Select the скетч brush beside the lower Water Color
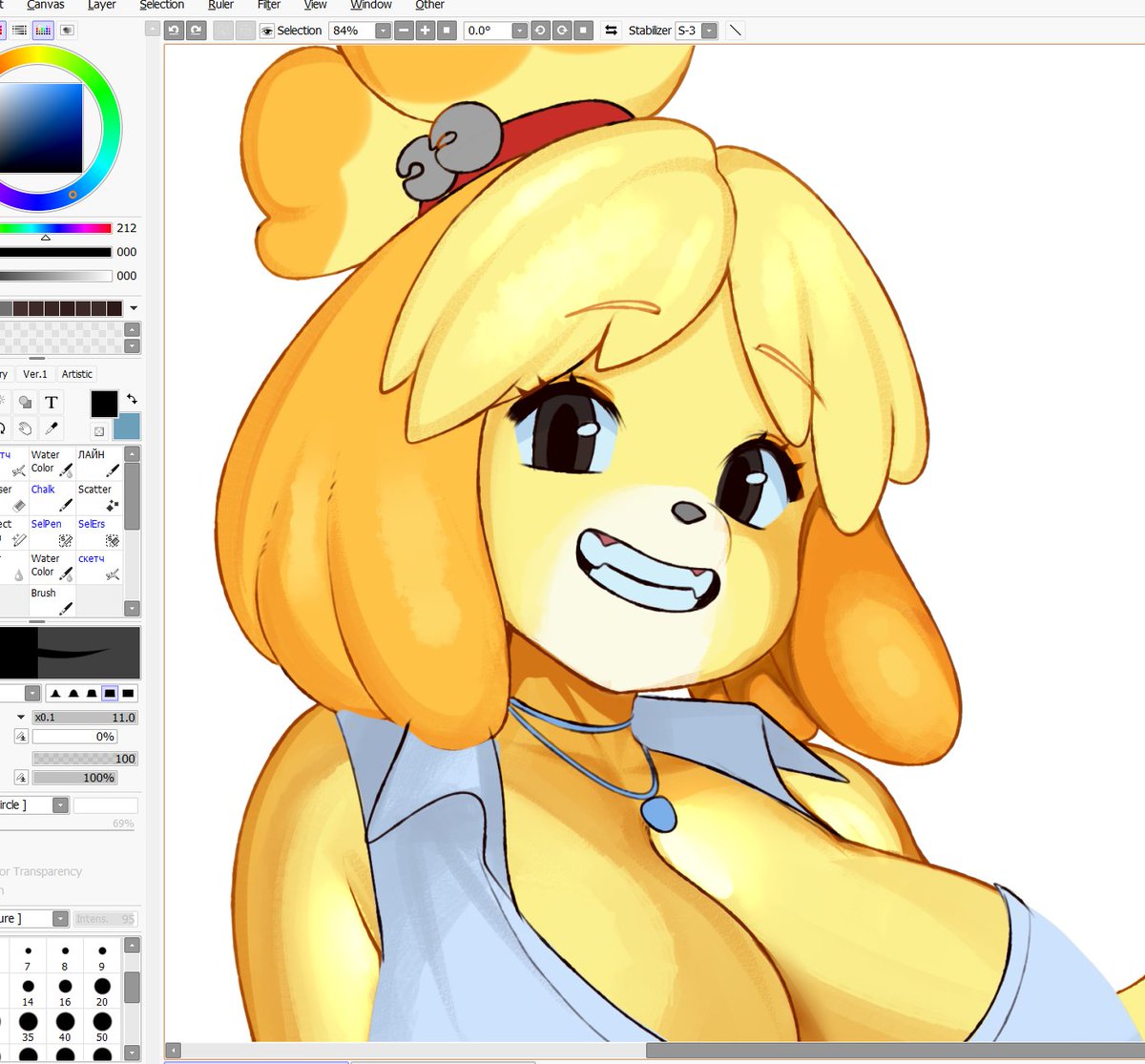Screen dimensions: 1145x1064 [x=99, y=567]
